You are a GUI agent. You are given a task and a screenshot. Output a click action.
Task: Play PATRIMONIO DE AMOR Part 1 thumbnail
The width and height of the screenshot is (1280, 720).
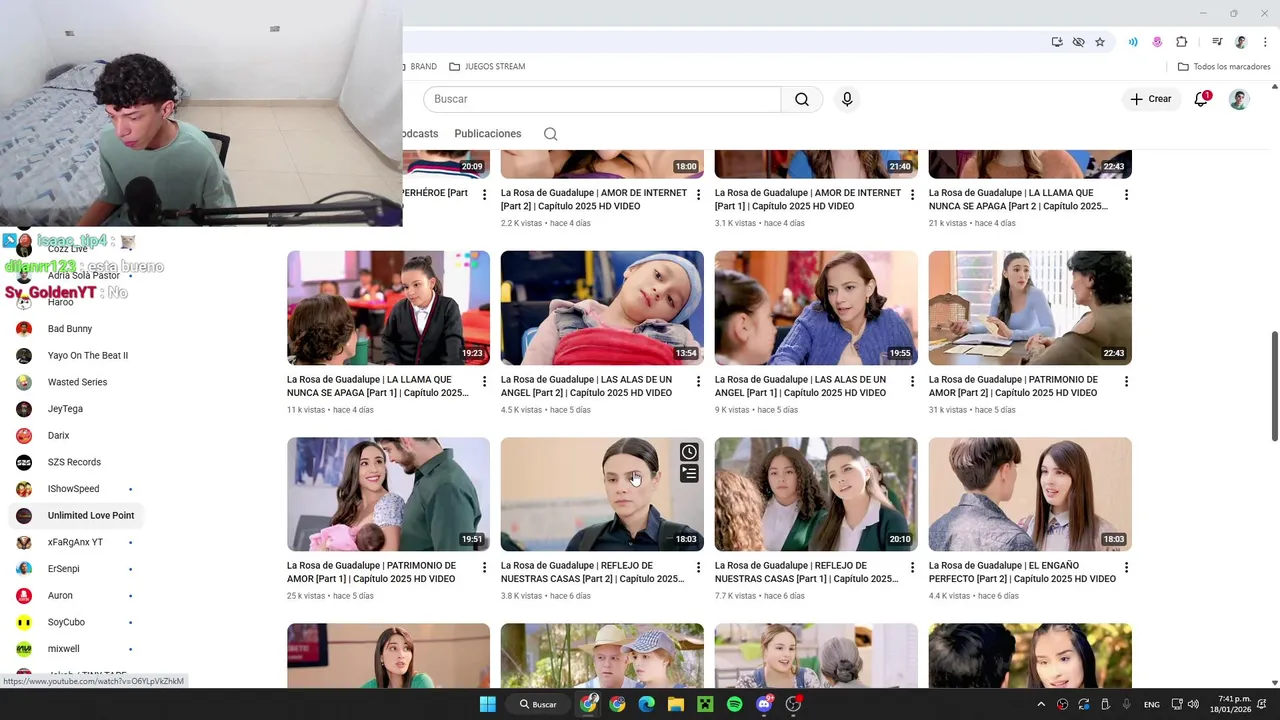coord(388,494)
